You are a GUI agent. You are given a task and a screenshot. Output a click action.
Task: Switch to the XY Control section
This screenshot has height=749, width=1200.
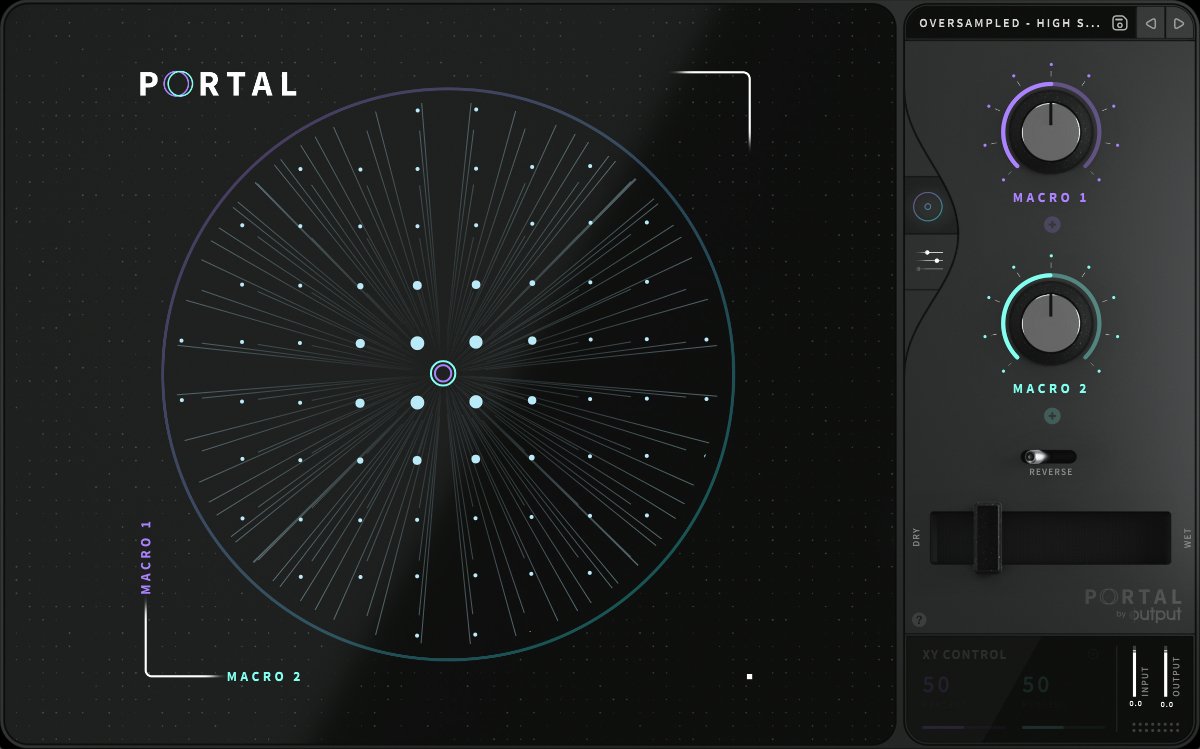[963, 654]
